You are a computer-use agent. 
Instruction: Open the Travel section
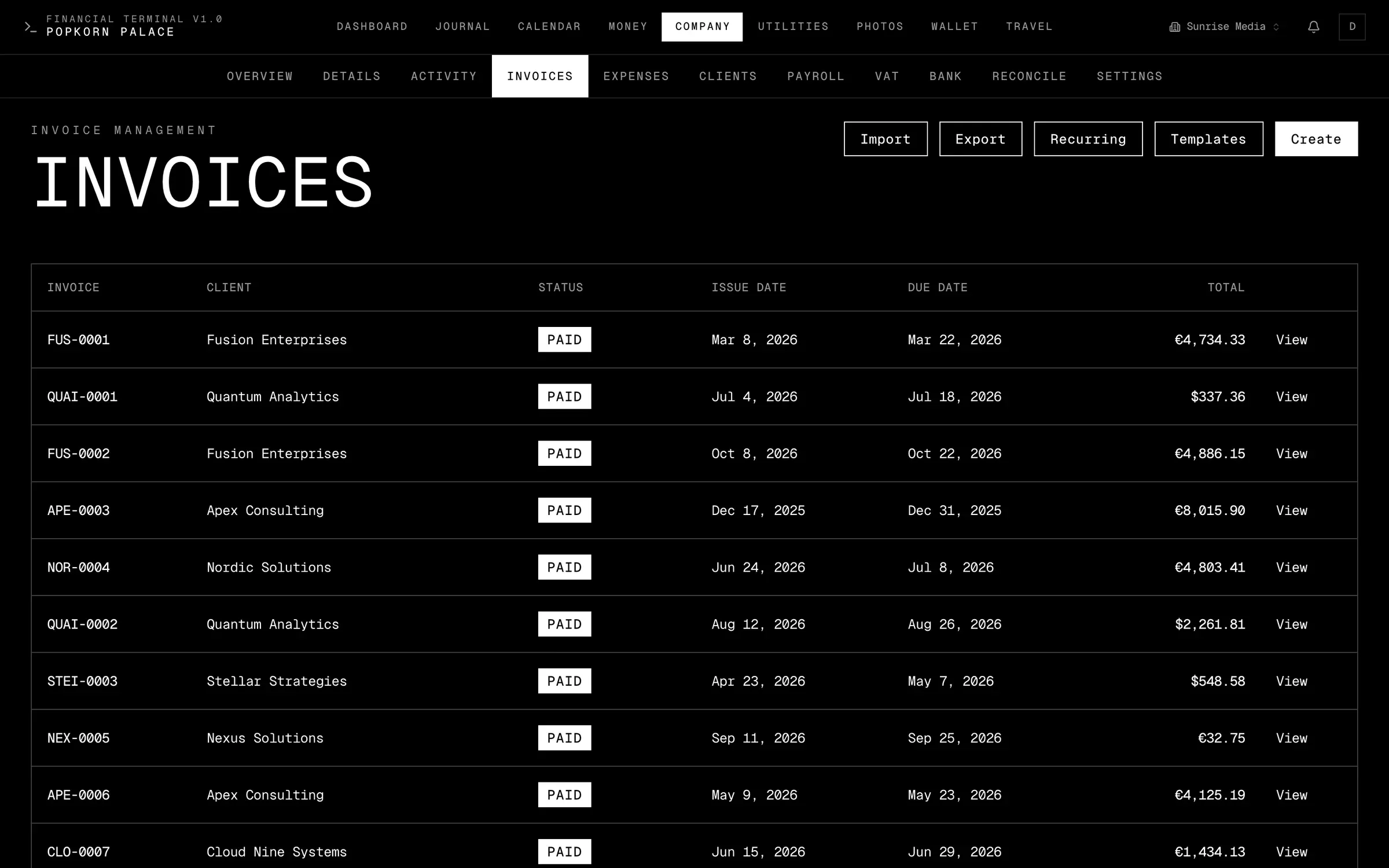(1029, 27)
